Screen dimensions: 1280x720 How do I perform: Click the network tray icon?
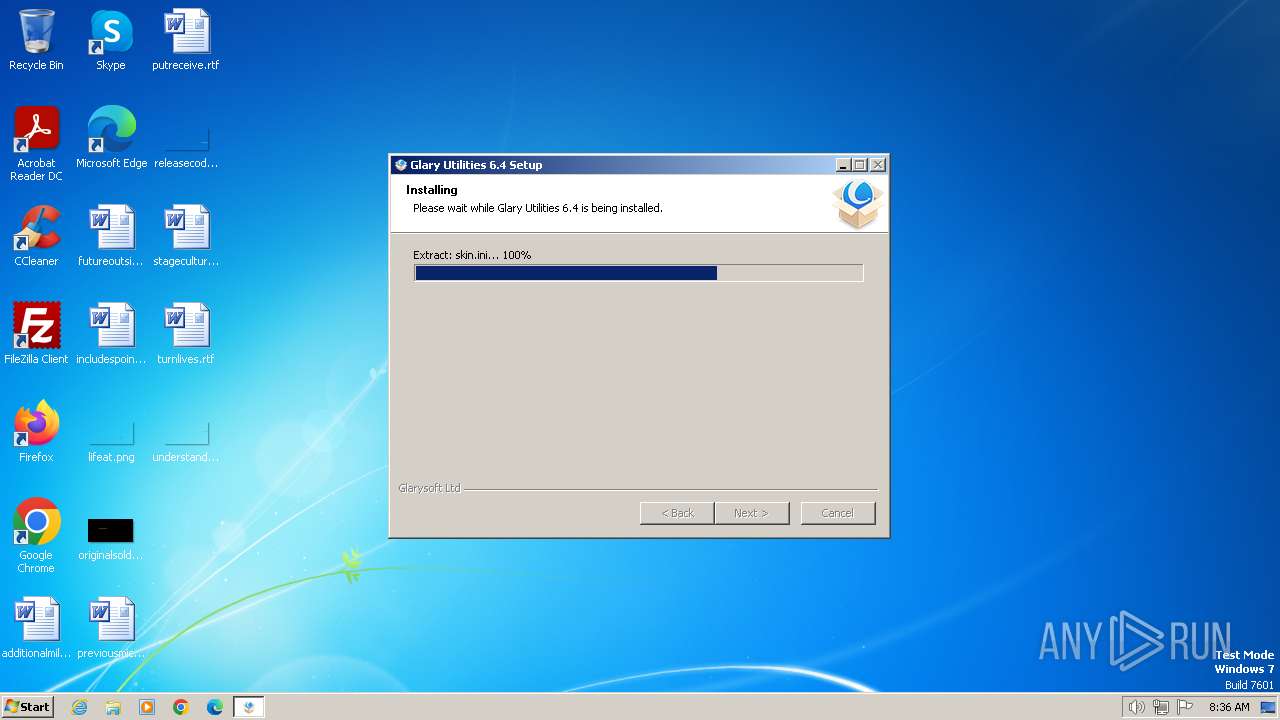[x=1161, y=707]
